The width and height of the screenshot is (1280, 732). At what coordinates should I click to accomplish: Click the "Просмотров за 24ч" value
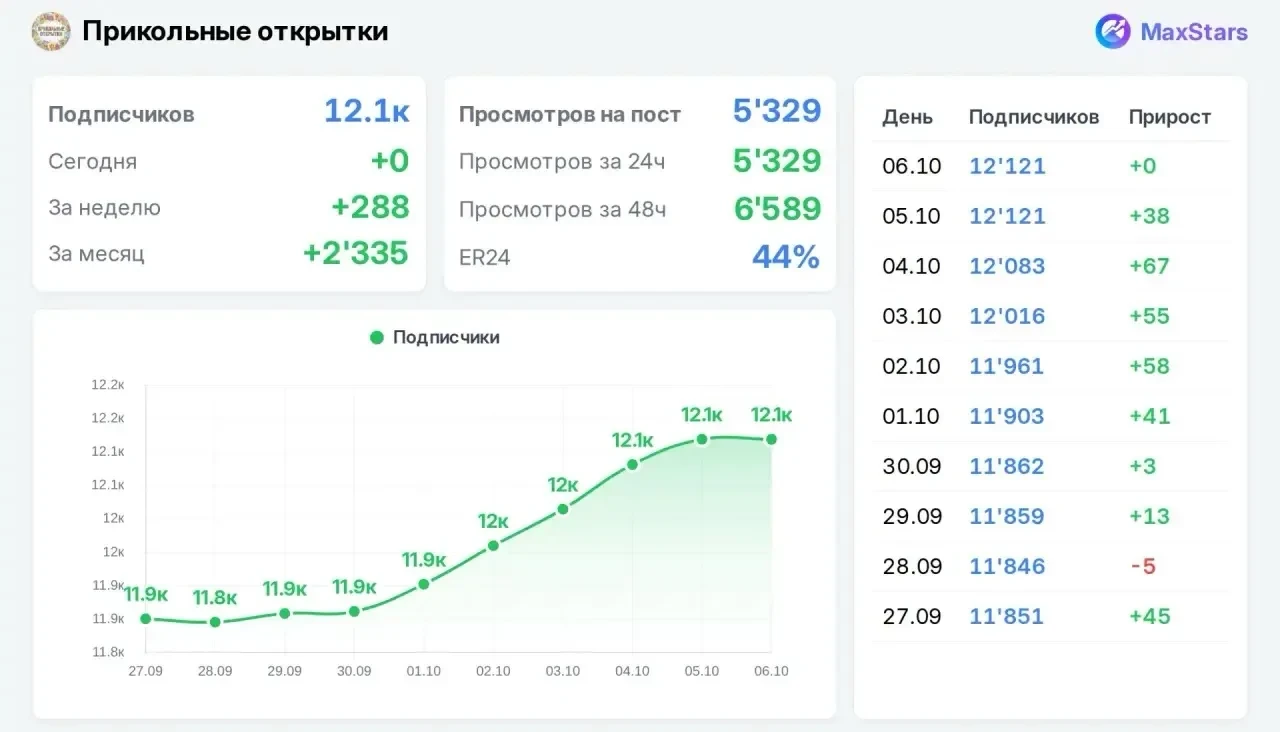click(x=777, y=160)
